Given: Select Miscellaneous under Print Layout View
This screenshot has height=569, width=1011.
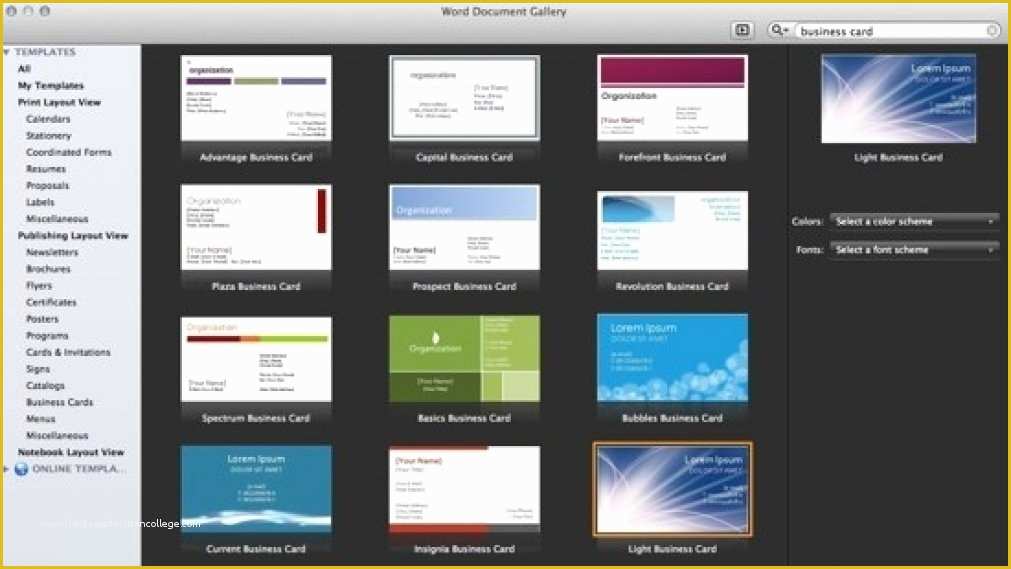Looking at the screenshot, I should [x=57, y=219].
